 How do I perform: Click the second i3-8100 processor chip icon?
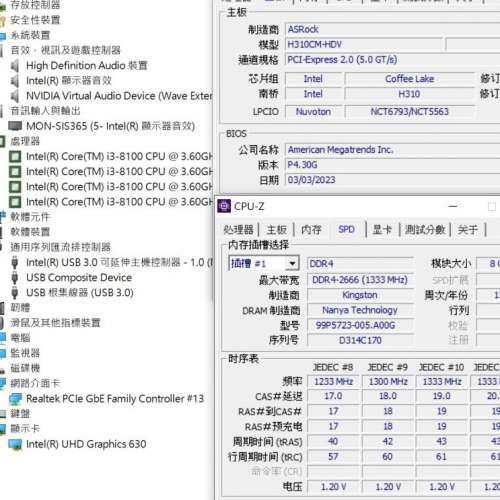(x=15, y=172)
